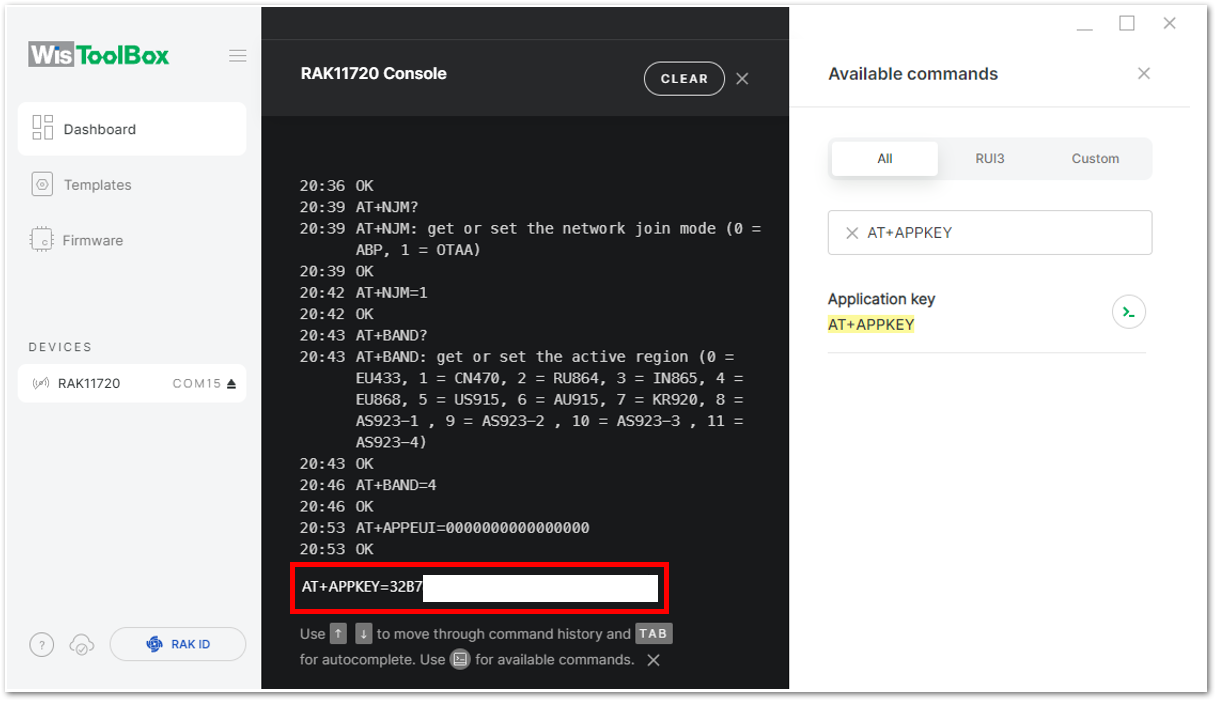Click the RAK11720 wireless signal icon
This screenshot has width=1216, height=701.
[41, 383]
